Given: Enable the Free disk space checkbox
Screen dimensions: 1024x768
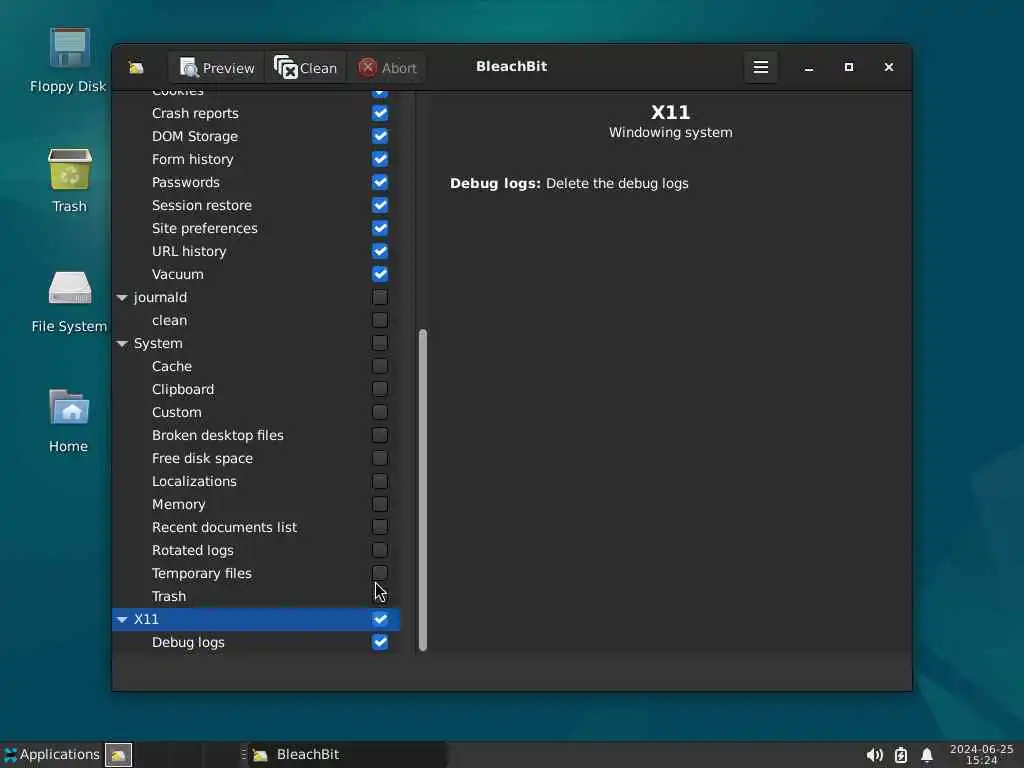Looking at the screenshot, I should point(380,458).
